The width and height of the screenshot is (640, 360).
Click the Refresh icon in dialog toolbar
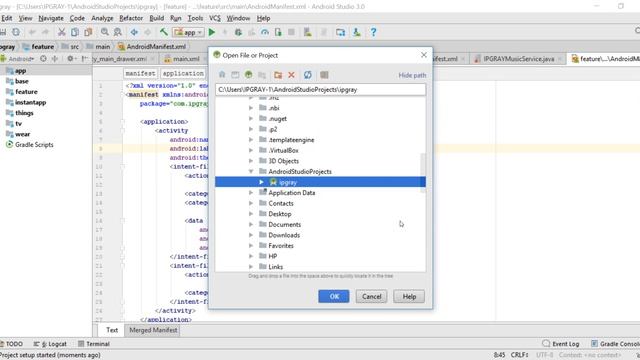pyautogui.click(x=307, y=75)
